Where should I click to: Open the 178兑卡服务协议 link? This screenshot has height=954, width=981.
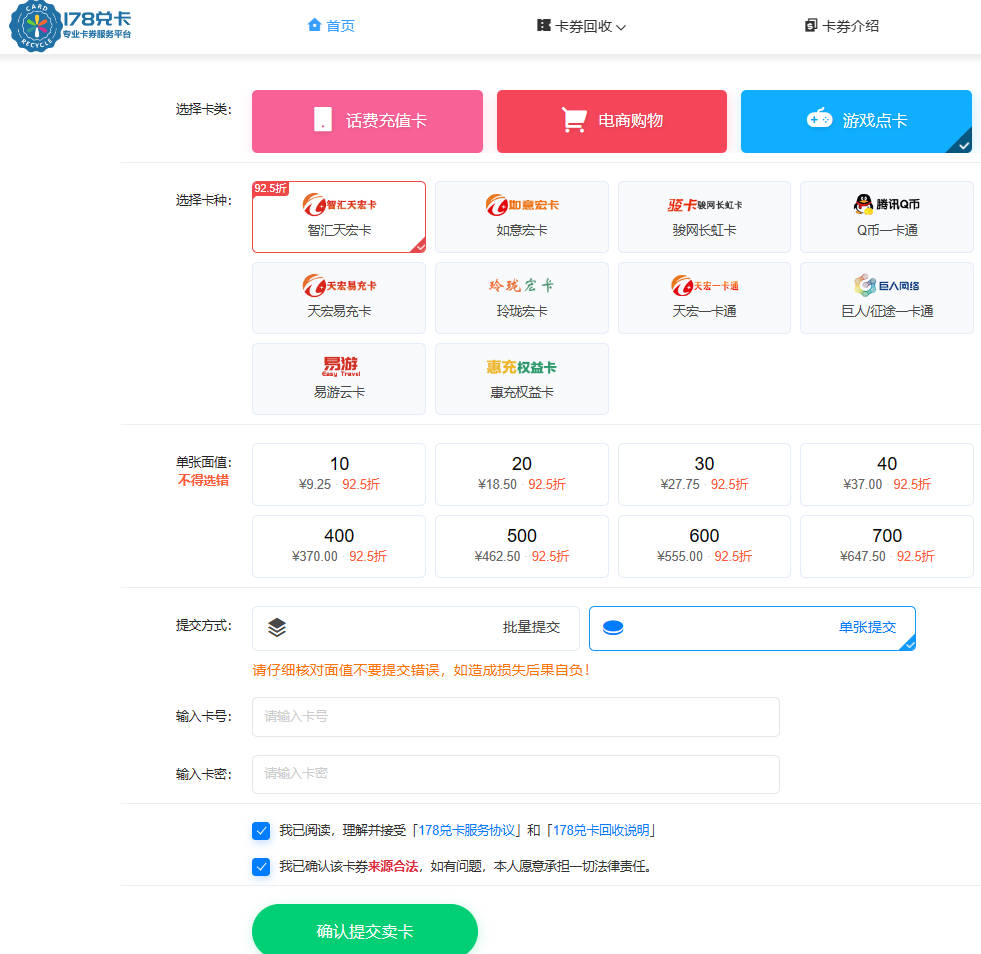(467, 830)
